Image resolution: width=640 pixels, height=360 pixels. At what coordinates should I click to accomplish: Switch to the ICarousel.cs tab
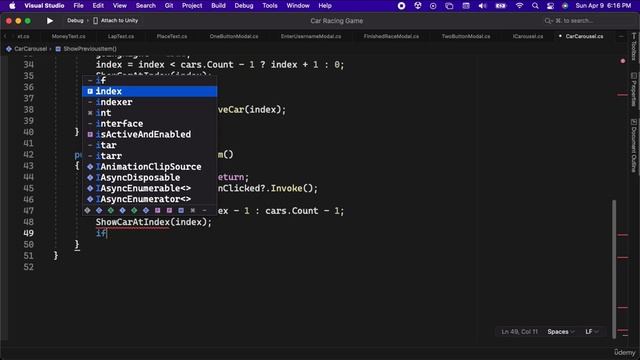(x=528, y=36)
